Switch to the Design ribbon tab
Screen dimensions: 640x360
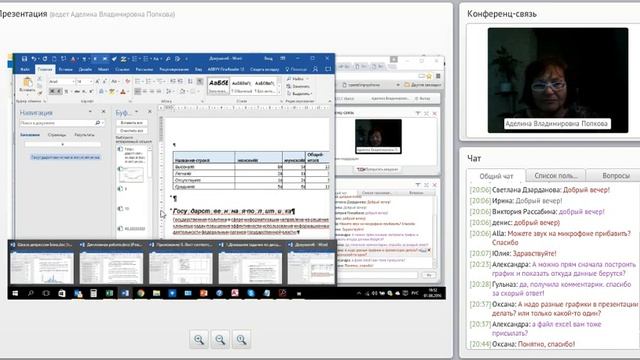pyautogui.click(x=85, y=69)
